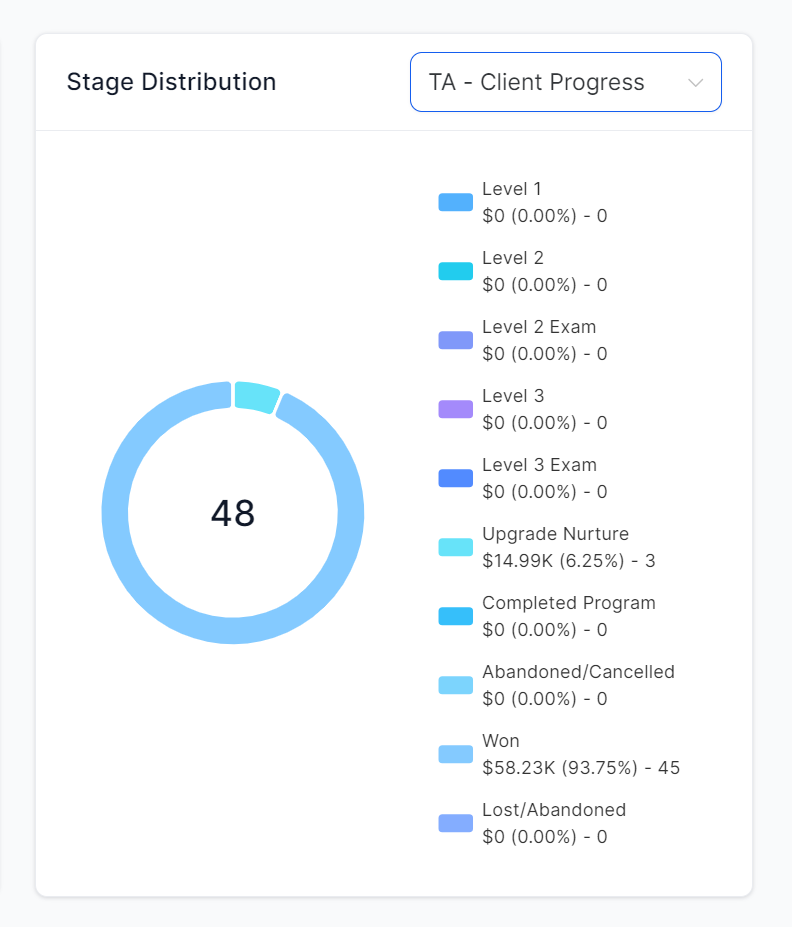Viewport: 792px width, 927px height.
Task: Click the Level 2 legend color swatch
Action: [455, 271]
